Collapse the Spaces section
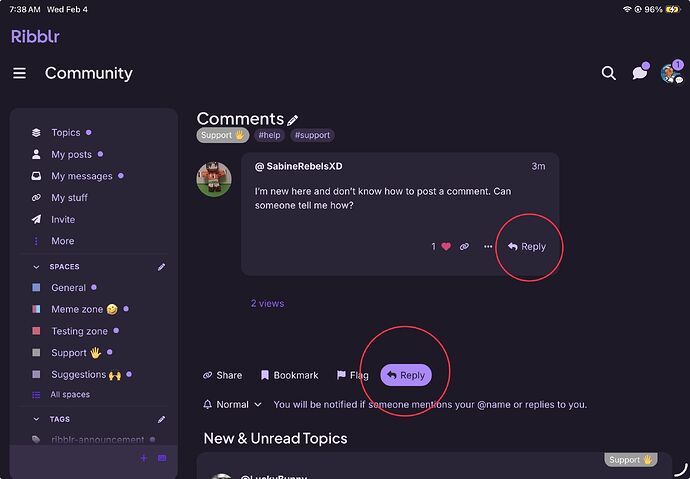This screenshot has width=690, height=479. click(x=37, y=267)
